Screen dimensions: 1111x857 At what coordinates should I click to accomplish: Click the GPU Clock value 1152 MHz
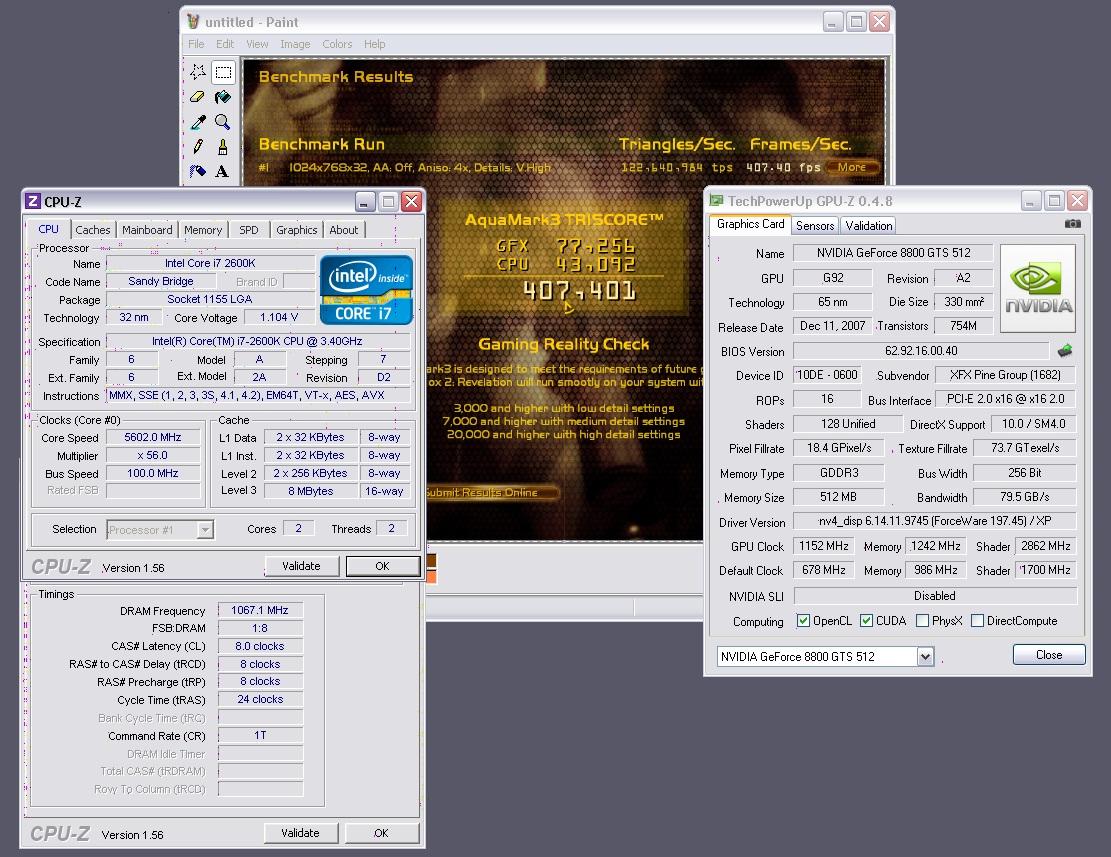(x=824, y=546)
